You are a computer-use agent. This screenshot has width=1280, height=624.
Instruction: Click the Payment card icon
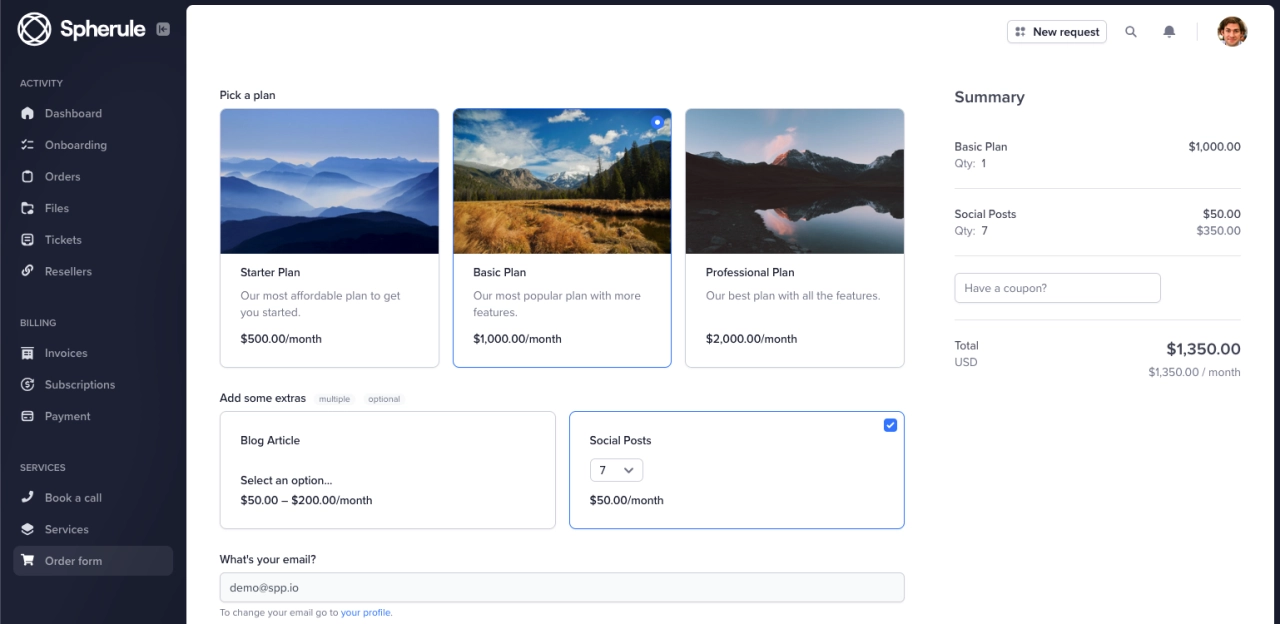pos(27,416)
